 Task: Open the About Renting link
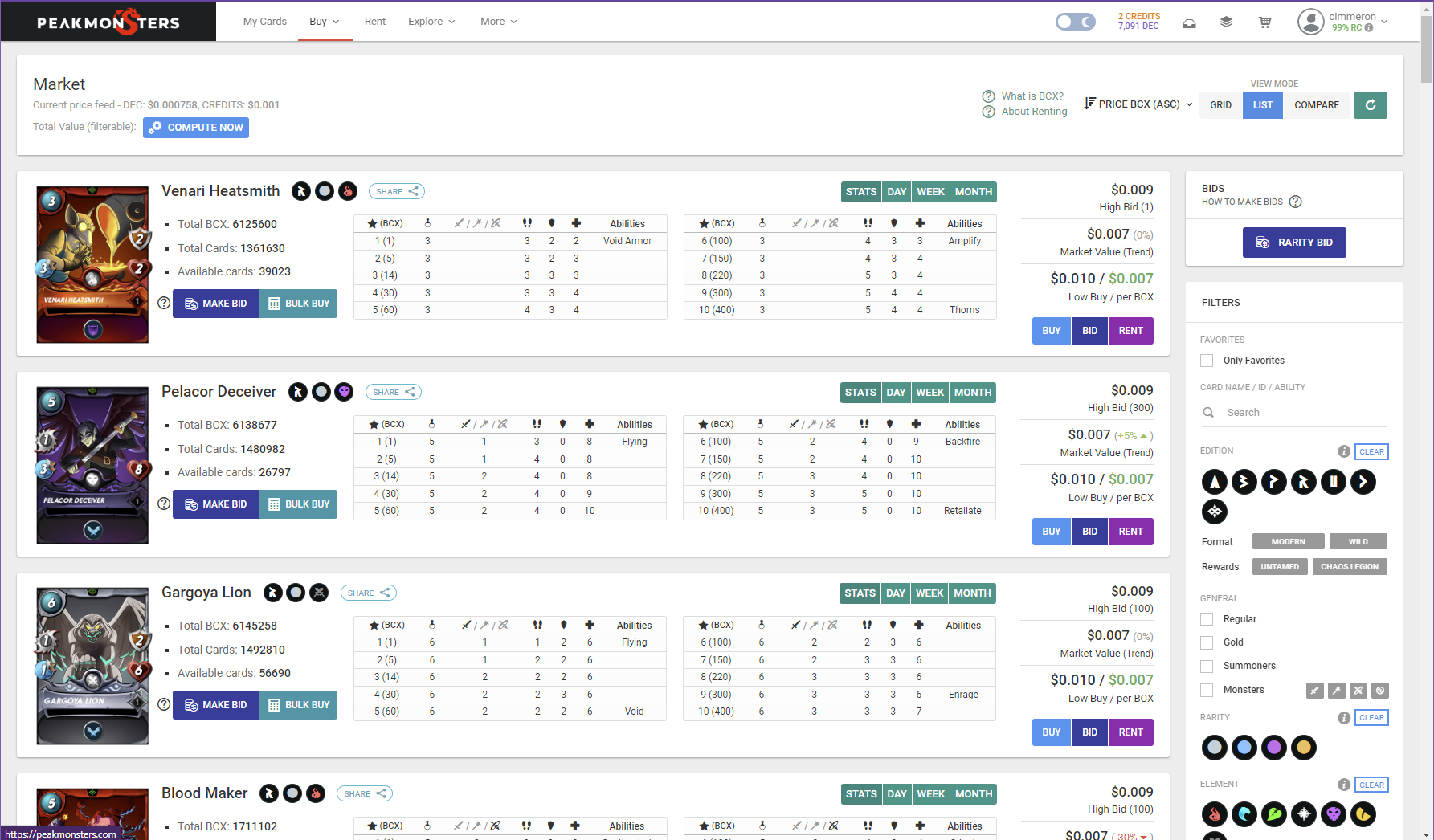[1034, 112]
